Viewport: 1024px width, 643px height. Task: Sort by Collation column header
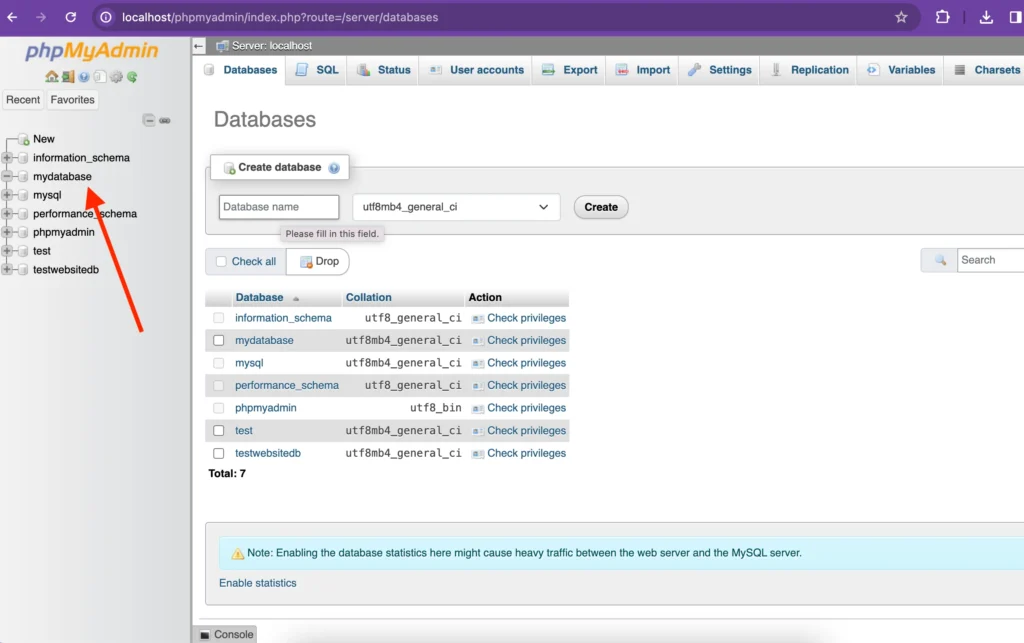368,298
